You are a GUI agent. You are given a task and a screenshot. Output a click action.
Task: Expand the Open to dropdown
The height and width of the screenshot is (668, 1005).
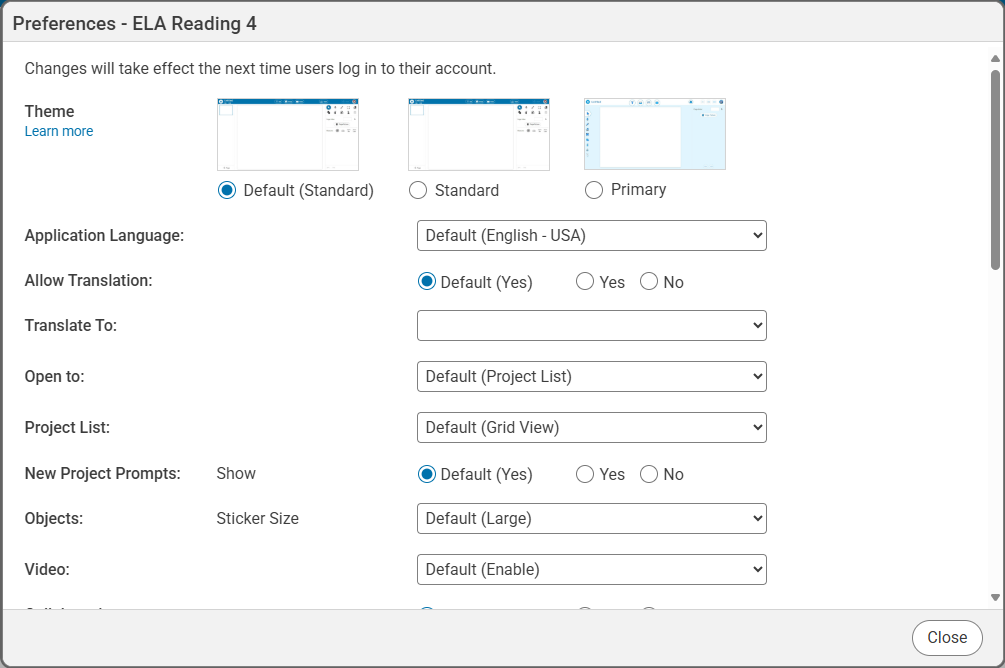pos(591,376)
